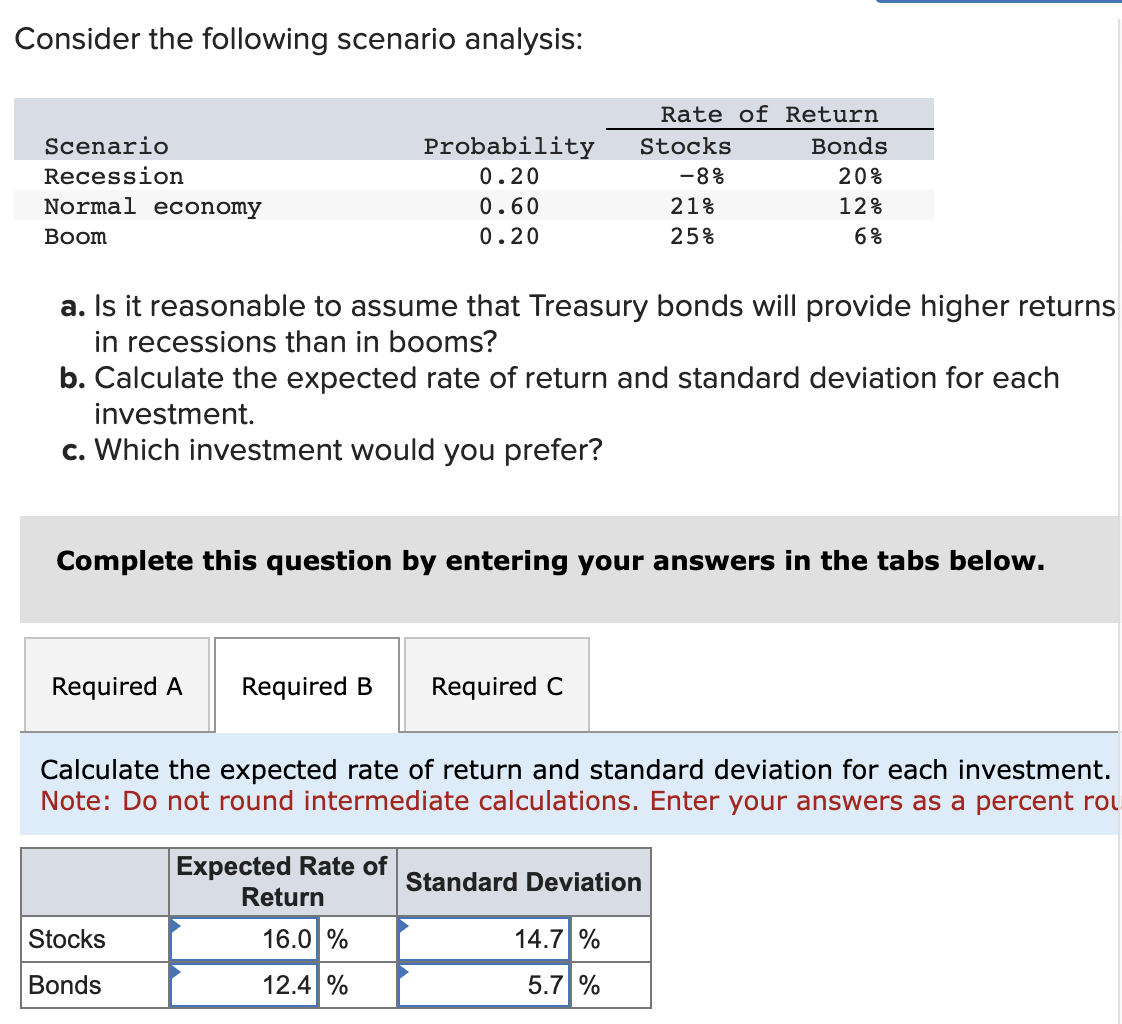Select the Bonds standard deviation field
The image size is (1122, 1024).
click(x=483, y=985)
